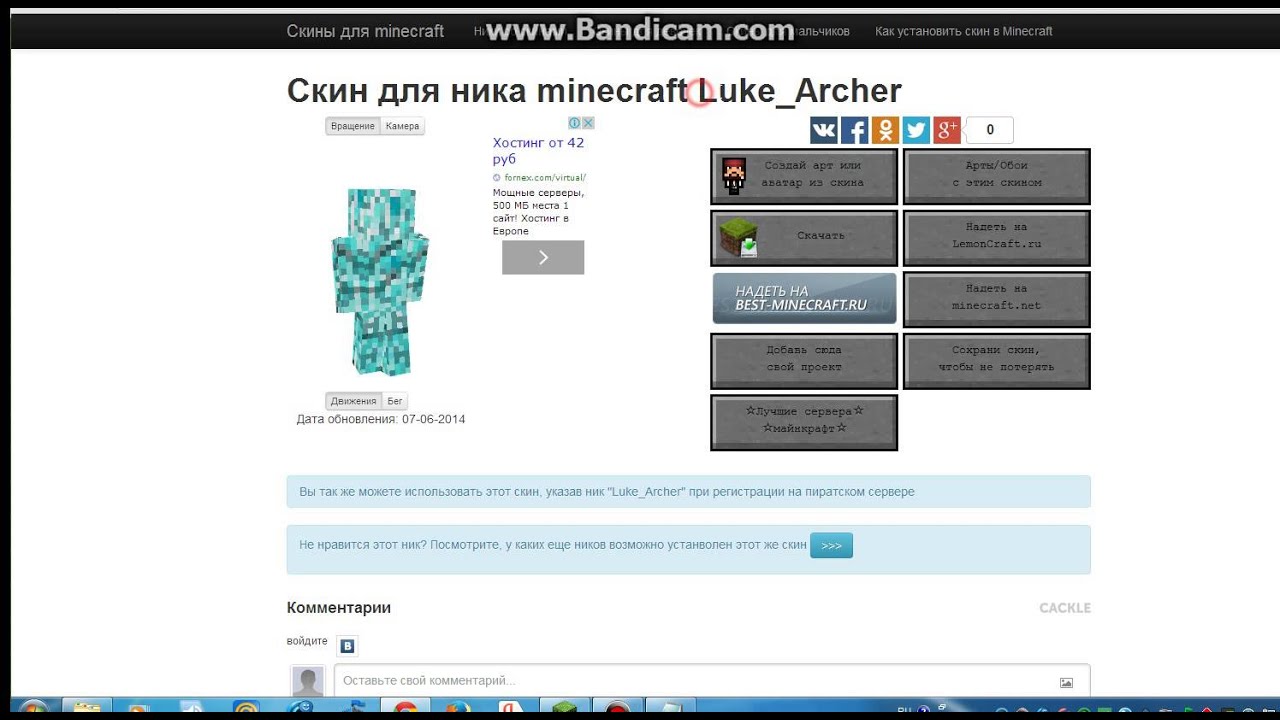This screenshot has height=720, width=1280.
Task: Open Chrome from the taskbar
Action: [405, 709]
